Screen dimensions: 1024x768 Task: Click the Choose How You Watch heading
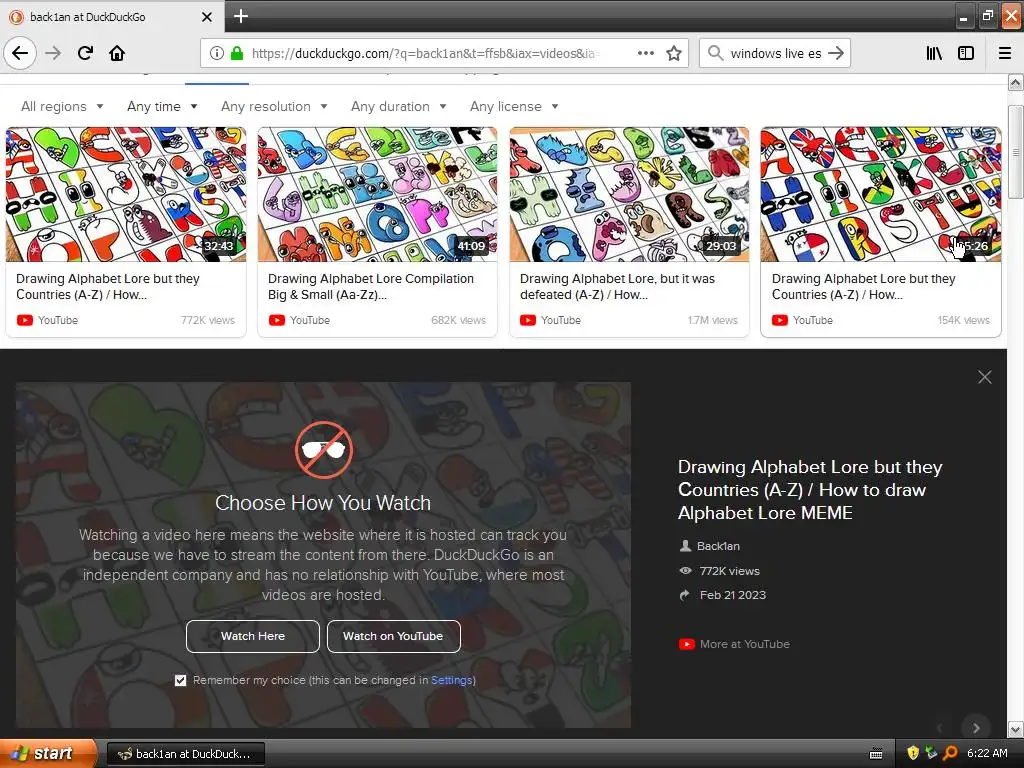(x=323, y=503)
